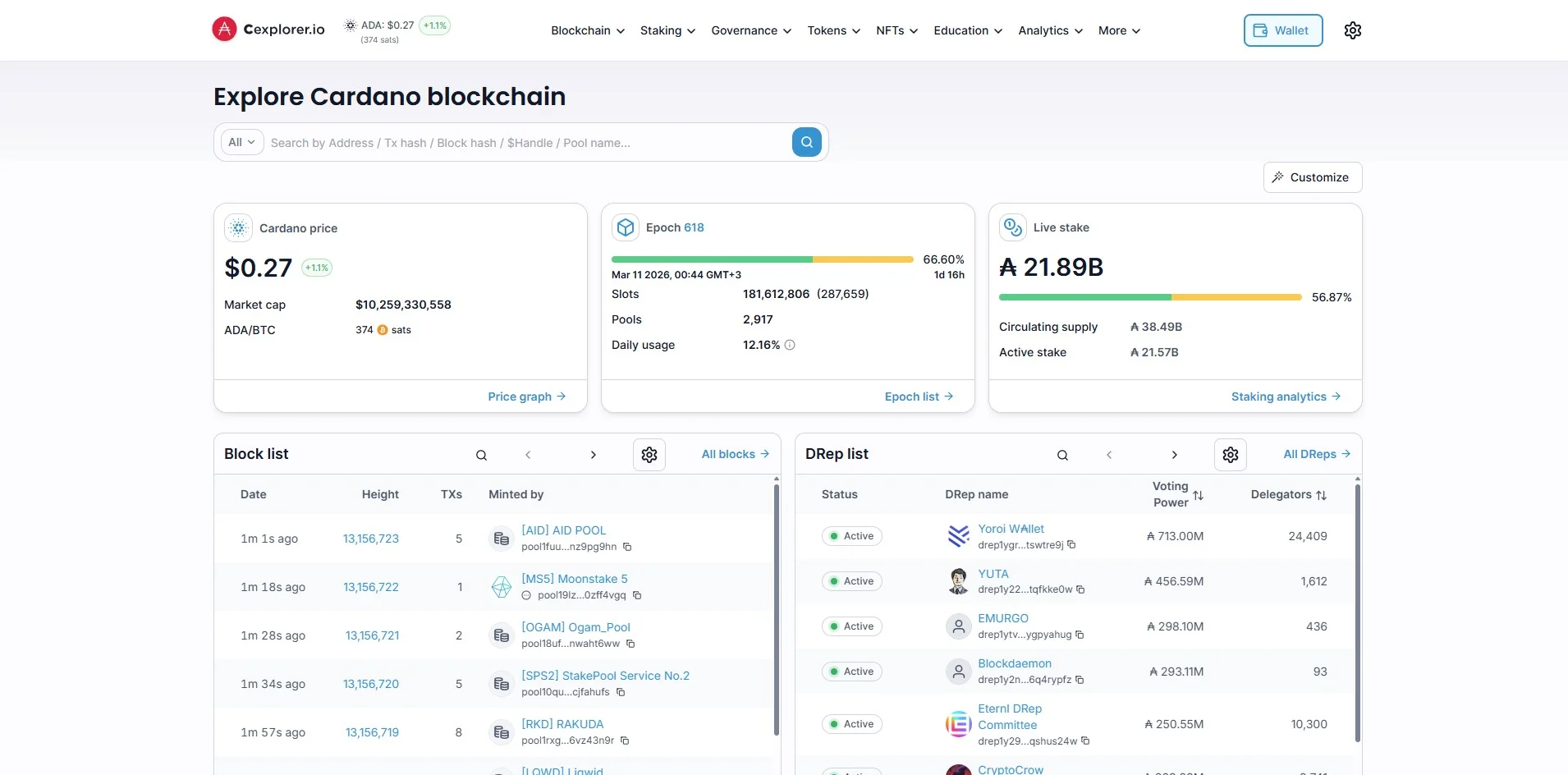Viewport: 1568px width, 775px height.
Task: Go to next page of DRep list
Action: click(x=1175, y=455)
